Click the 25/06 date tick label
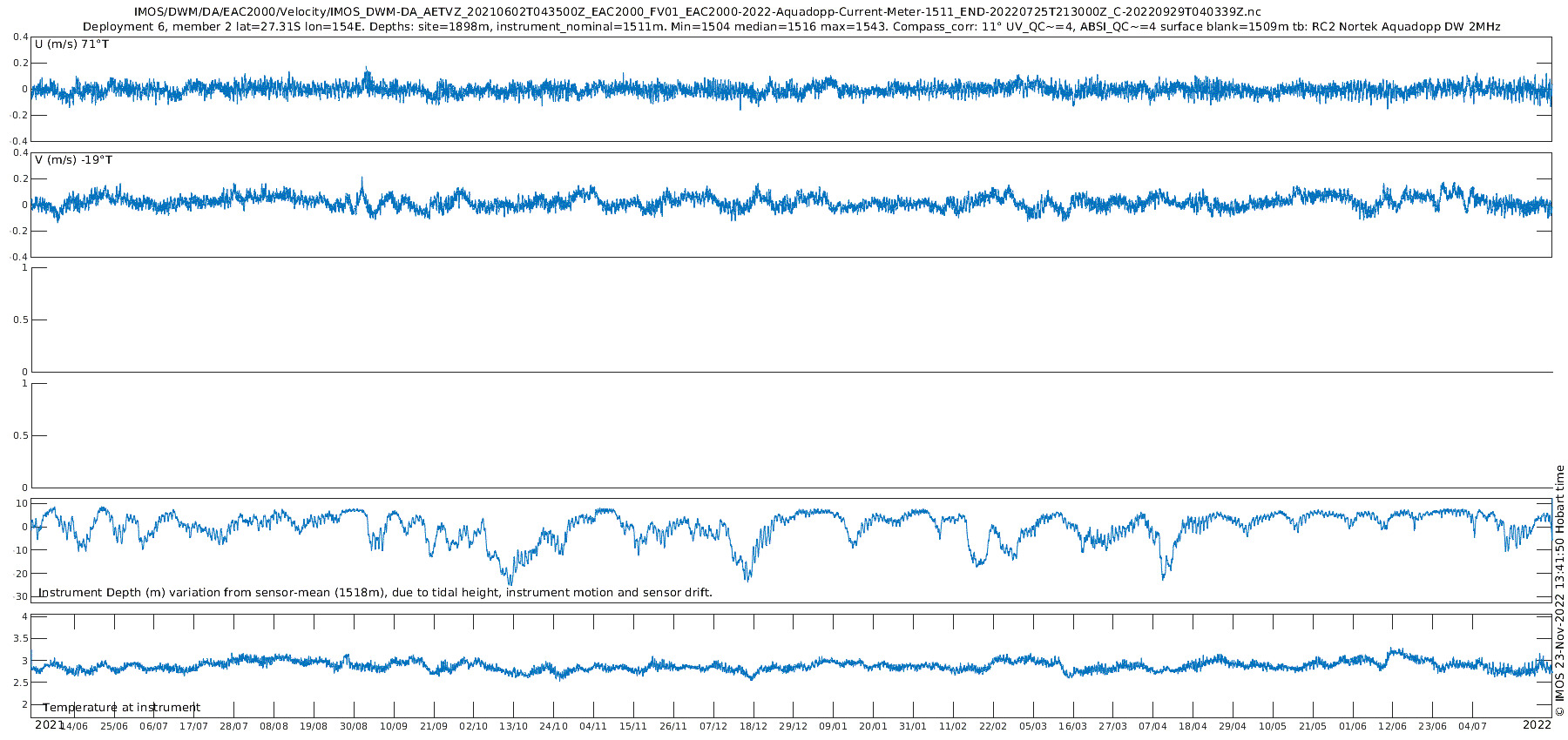 pyautogui.click(x=114, y=726)
